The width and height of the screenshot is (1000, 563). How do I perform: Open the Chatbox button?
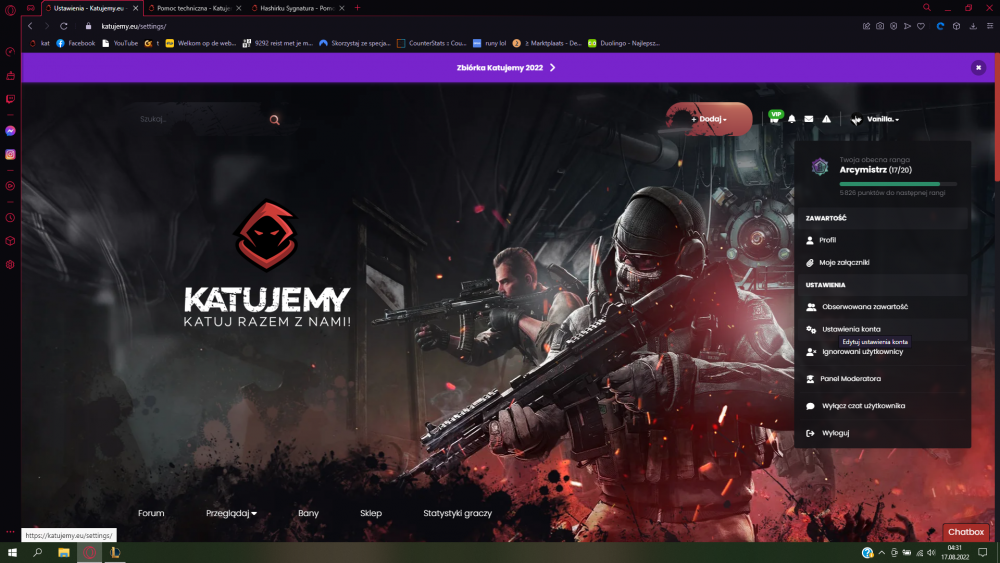tap(966, 532)
